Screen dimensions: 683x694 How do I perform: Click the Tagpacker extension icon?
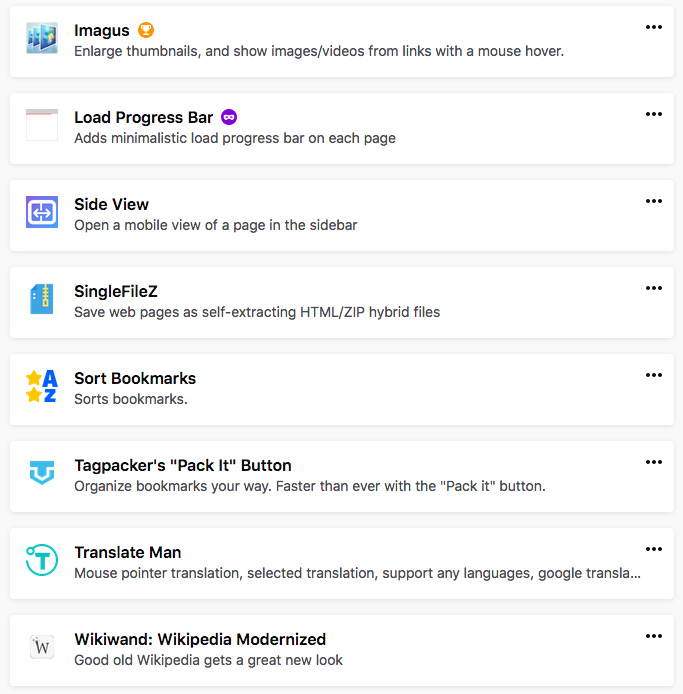pos(42,473)
